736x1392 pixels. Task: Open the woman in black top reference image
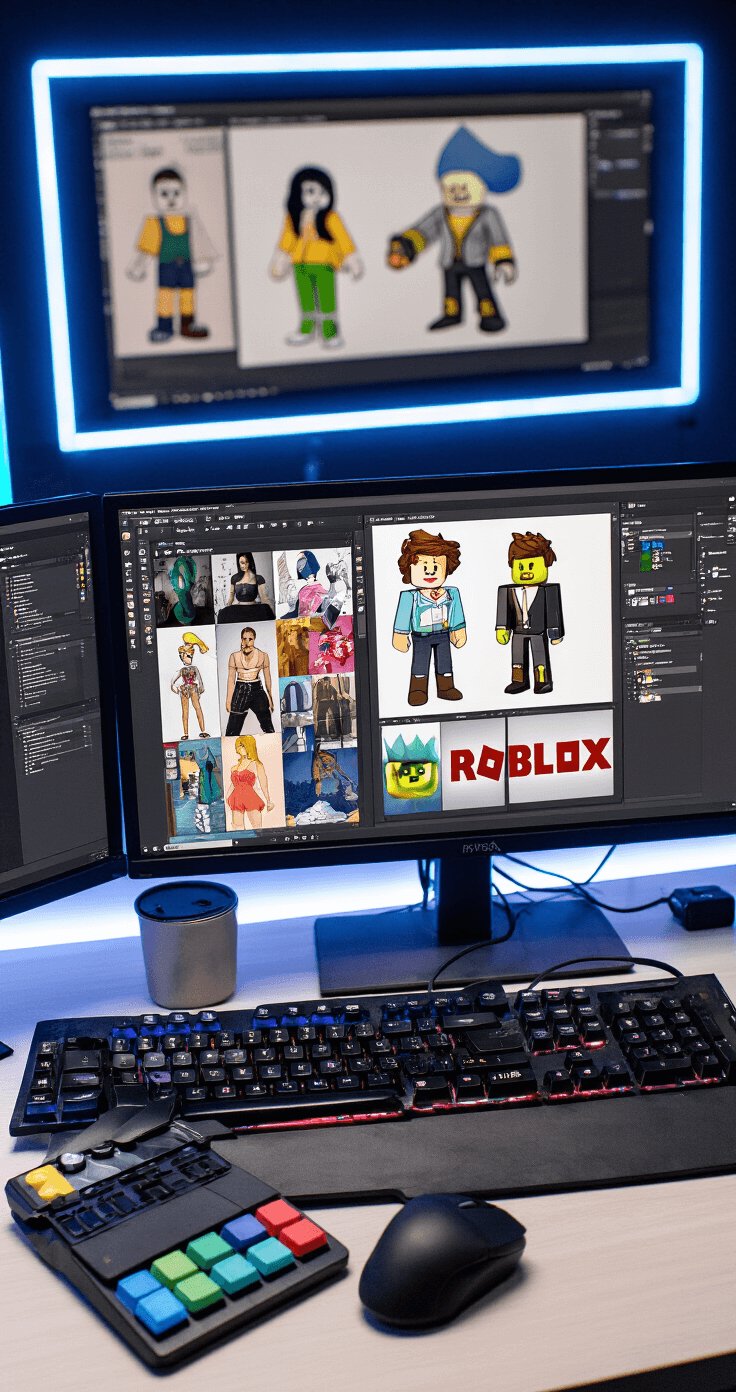[x=244, y=585]
